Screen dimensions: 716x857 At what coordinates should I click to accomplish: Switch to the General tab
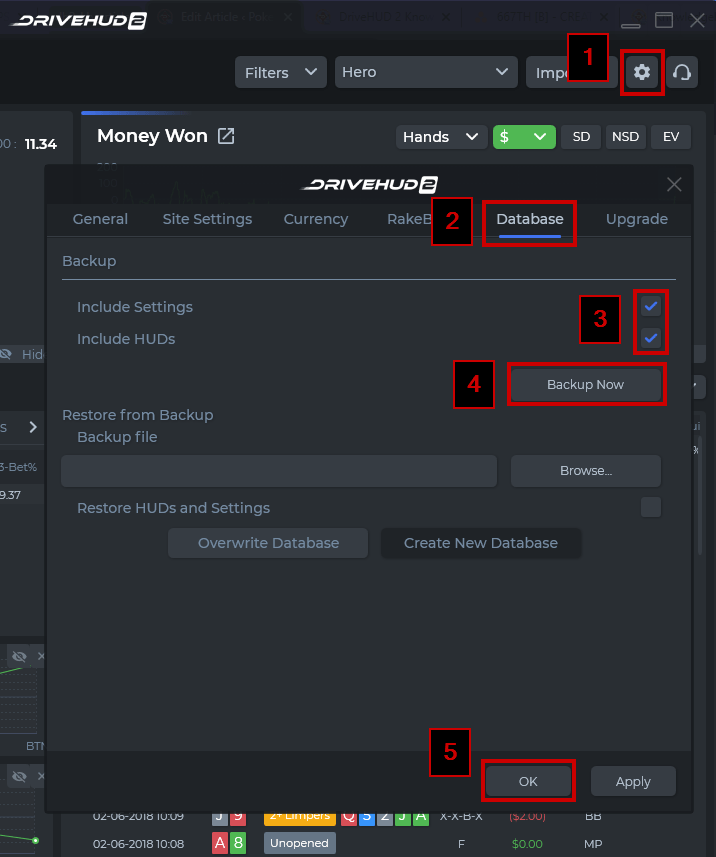tap(100, 219)
